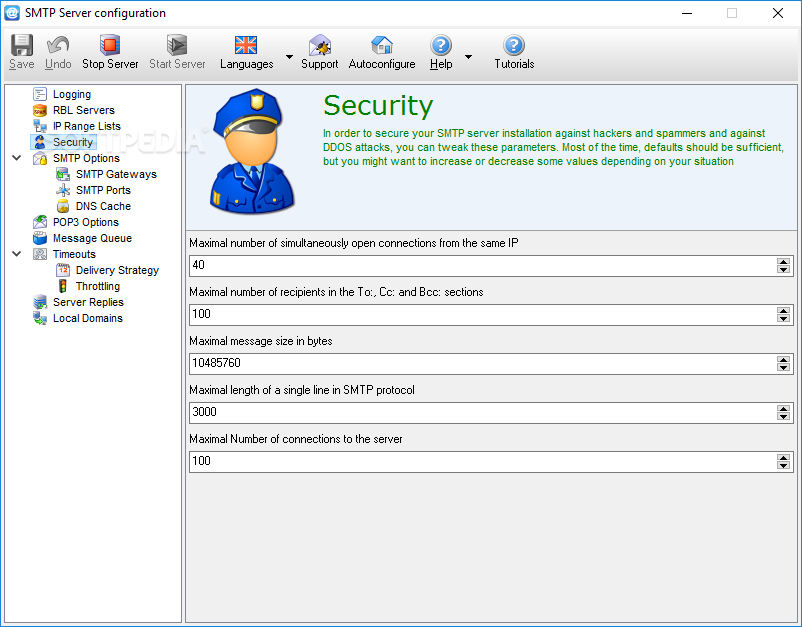The width and height of the screenshot is (802, 627).
Task: Decrease maximal server connections value
Action: click(783, 466)
